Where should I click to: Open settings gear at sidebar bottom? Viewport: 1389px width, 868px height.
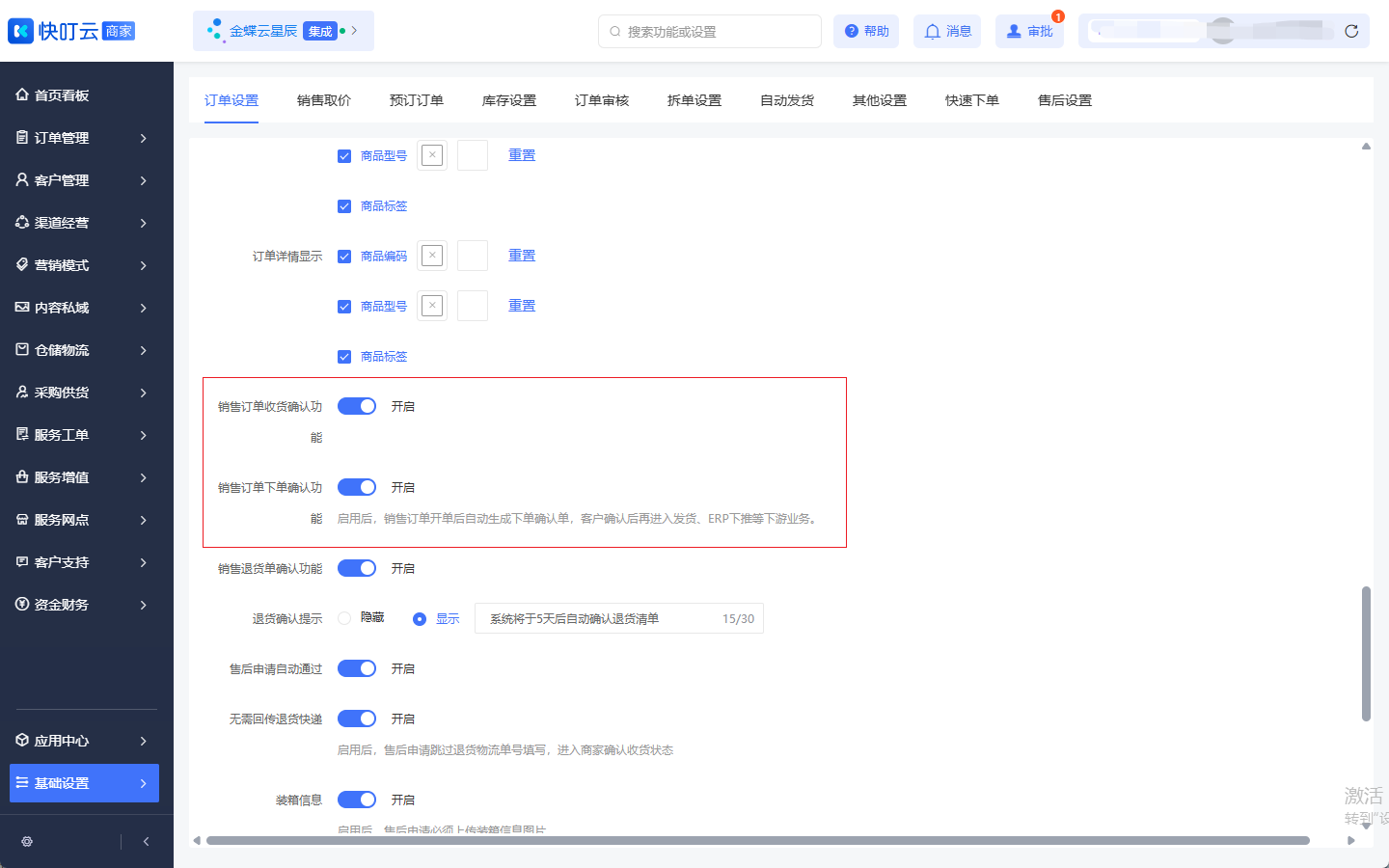(27, 841)
